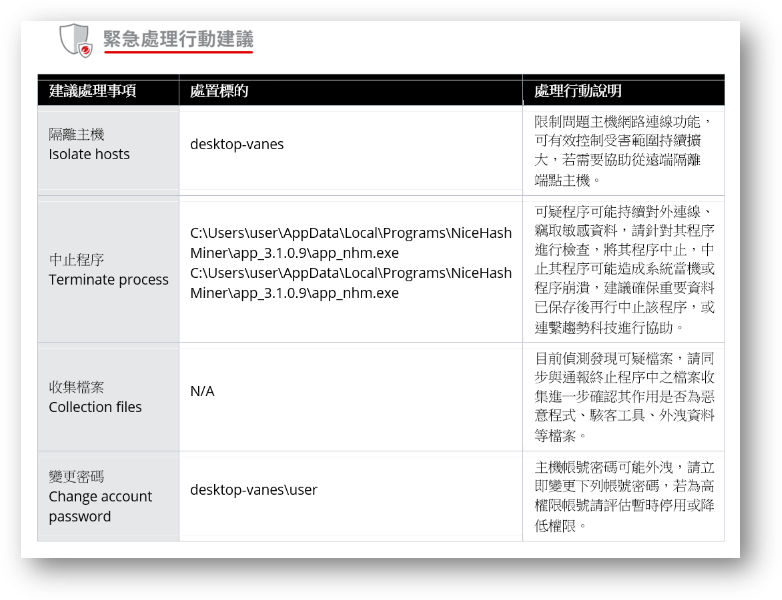Click the N/A cell in Collection files row
This screenshot has width=782, height=600.
pyautogui.click(x=202, y=391)
